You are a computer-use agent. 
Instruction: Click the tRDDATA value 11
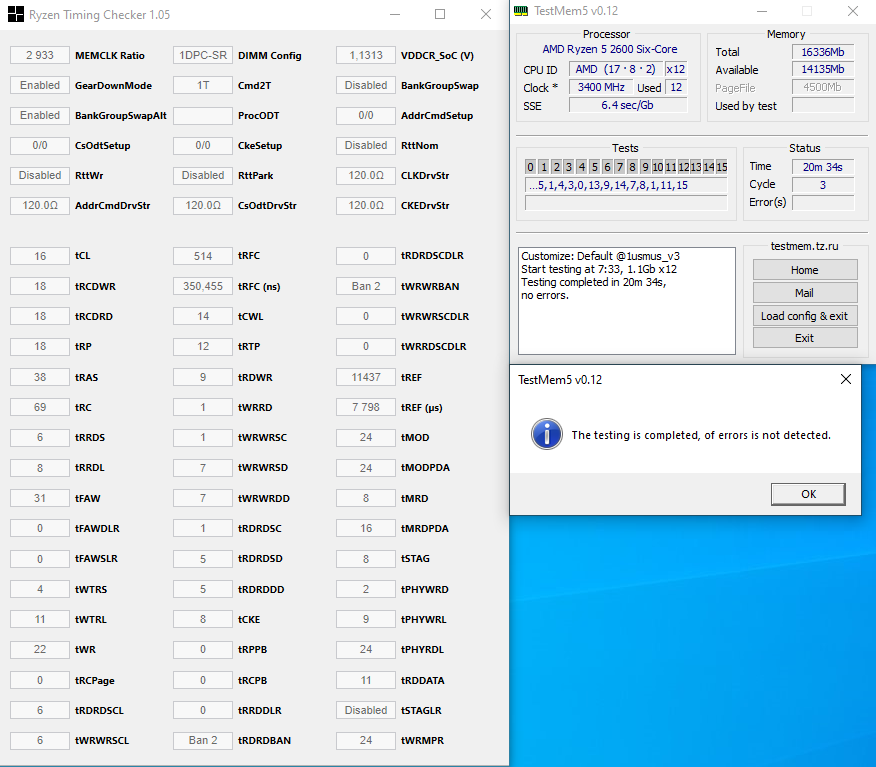366,680
